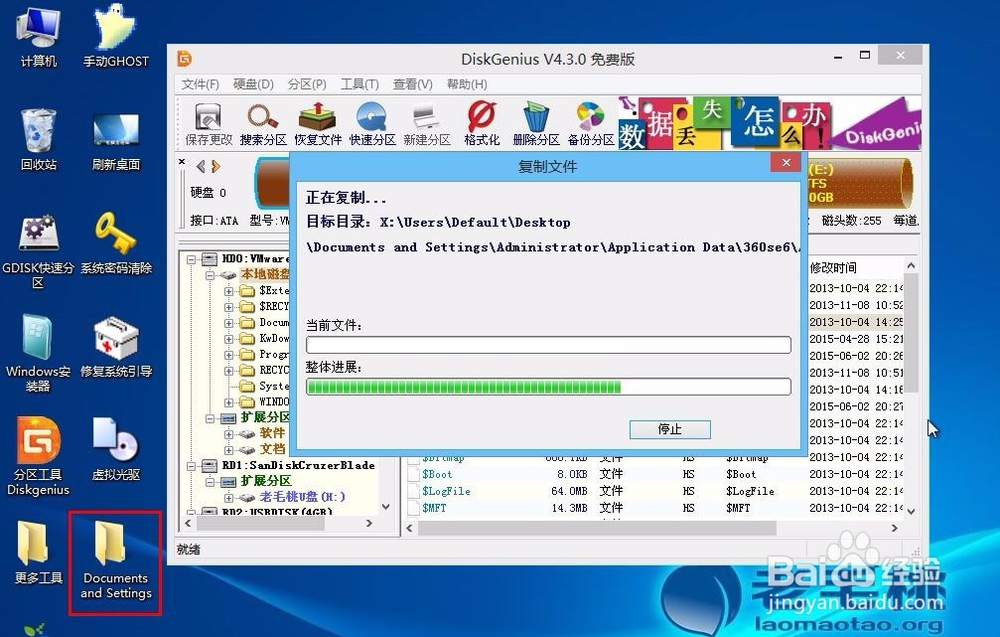
Task: Close the 复制文件 dialog
Action: pos(786,163)
